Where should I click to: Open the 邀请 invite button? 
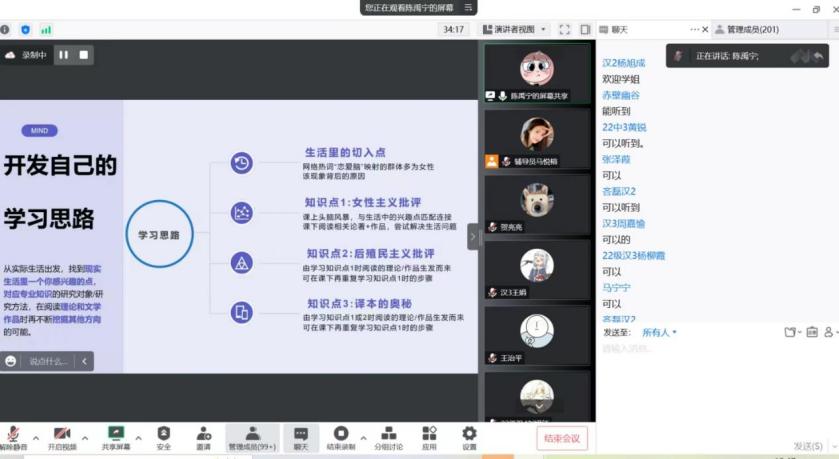click(203, 438)
